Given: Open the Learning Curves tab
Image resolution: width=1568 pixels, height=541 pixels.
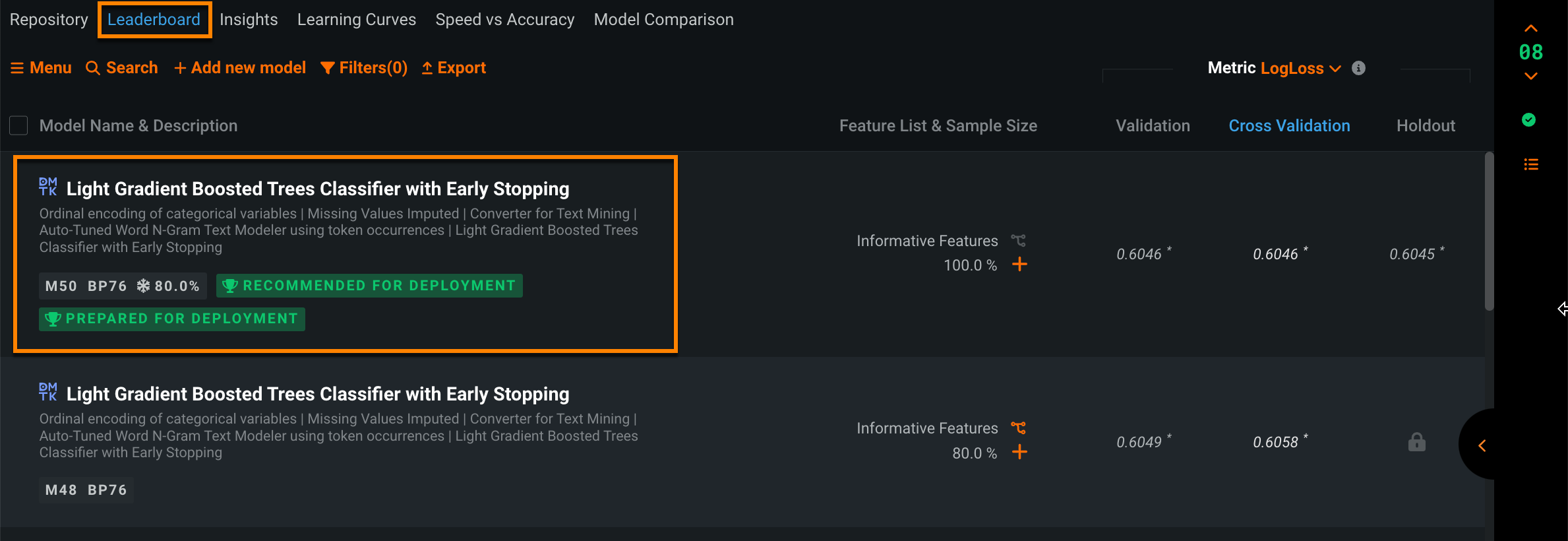Looking at the screenshot, I should (x=356, y=20).
